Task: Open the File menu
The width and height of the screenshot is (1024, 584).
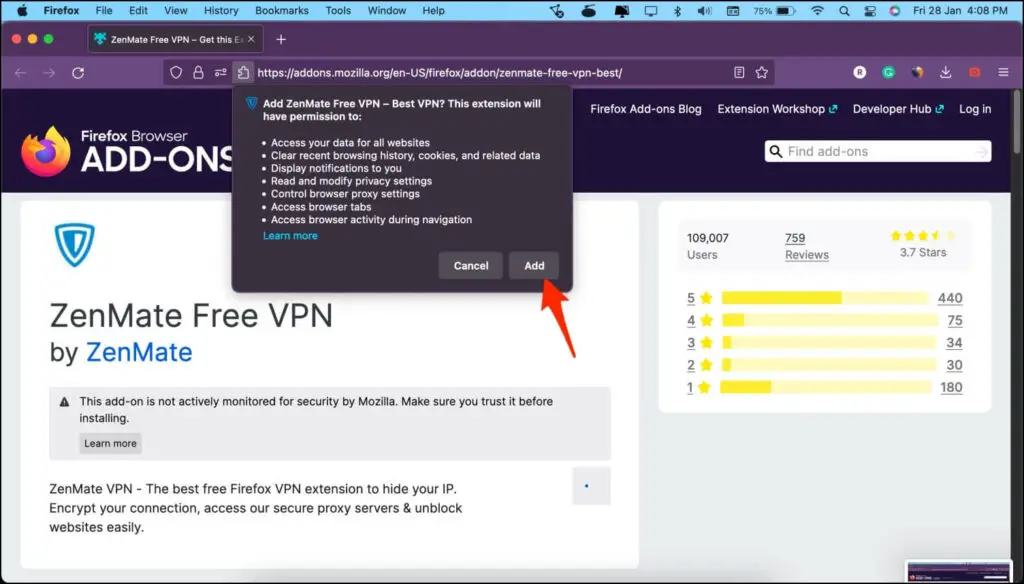Action: tap(104, 10)
